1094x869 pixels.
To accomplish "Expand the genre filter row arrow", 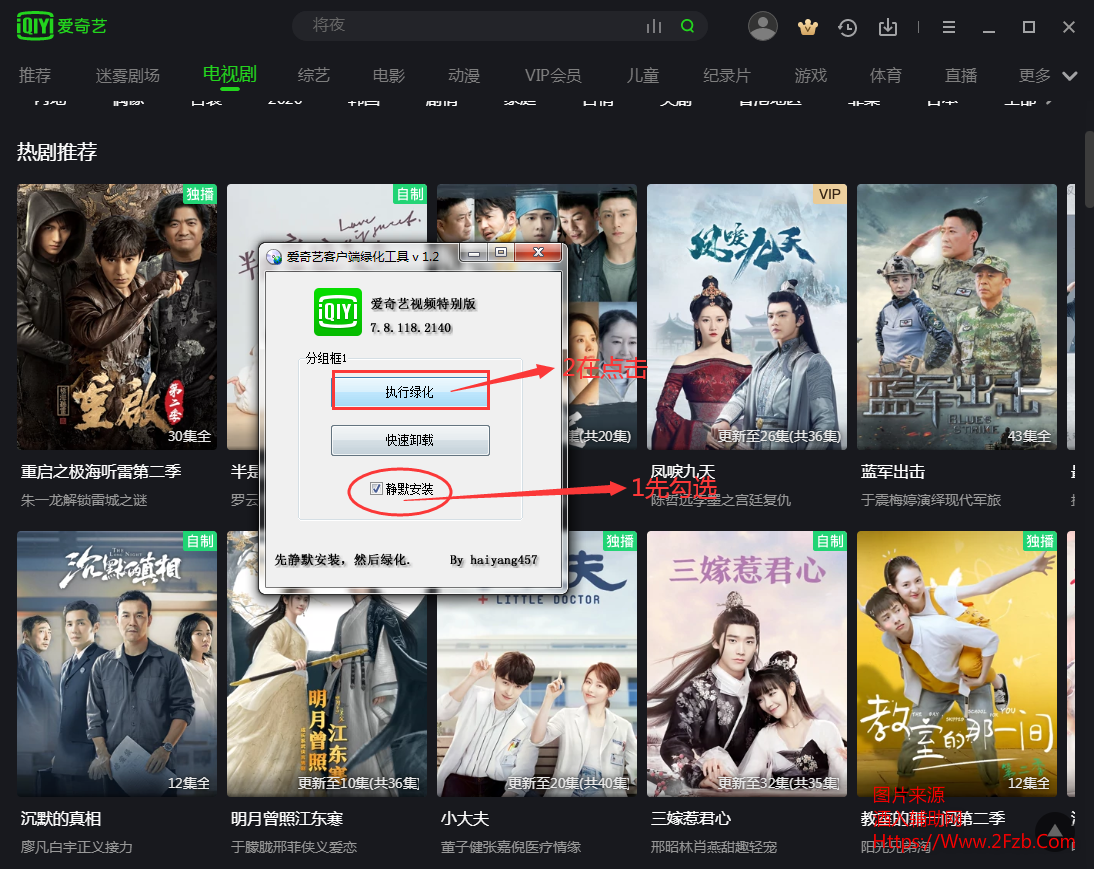I will click(x=1049, y=102).
